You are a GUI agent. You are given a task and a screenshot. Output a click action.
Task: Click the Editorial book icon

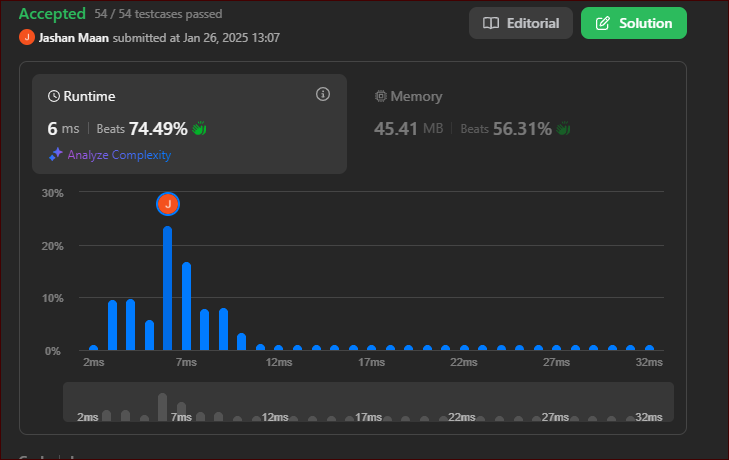[x=491, y=23]
